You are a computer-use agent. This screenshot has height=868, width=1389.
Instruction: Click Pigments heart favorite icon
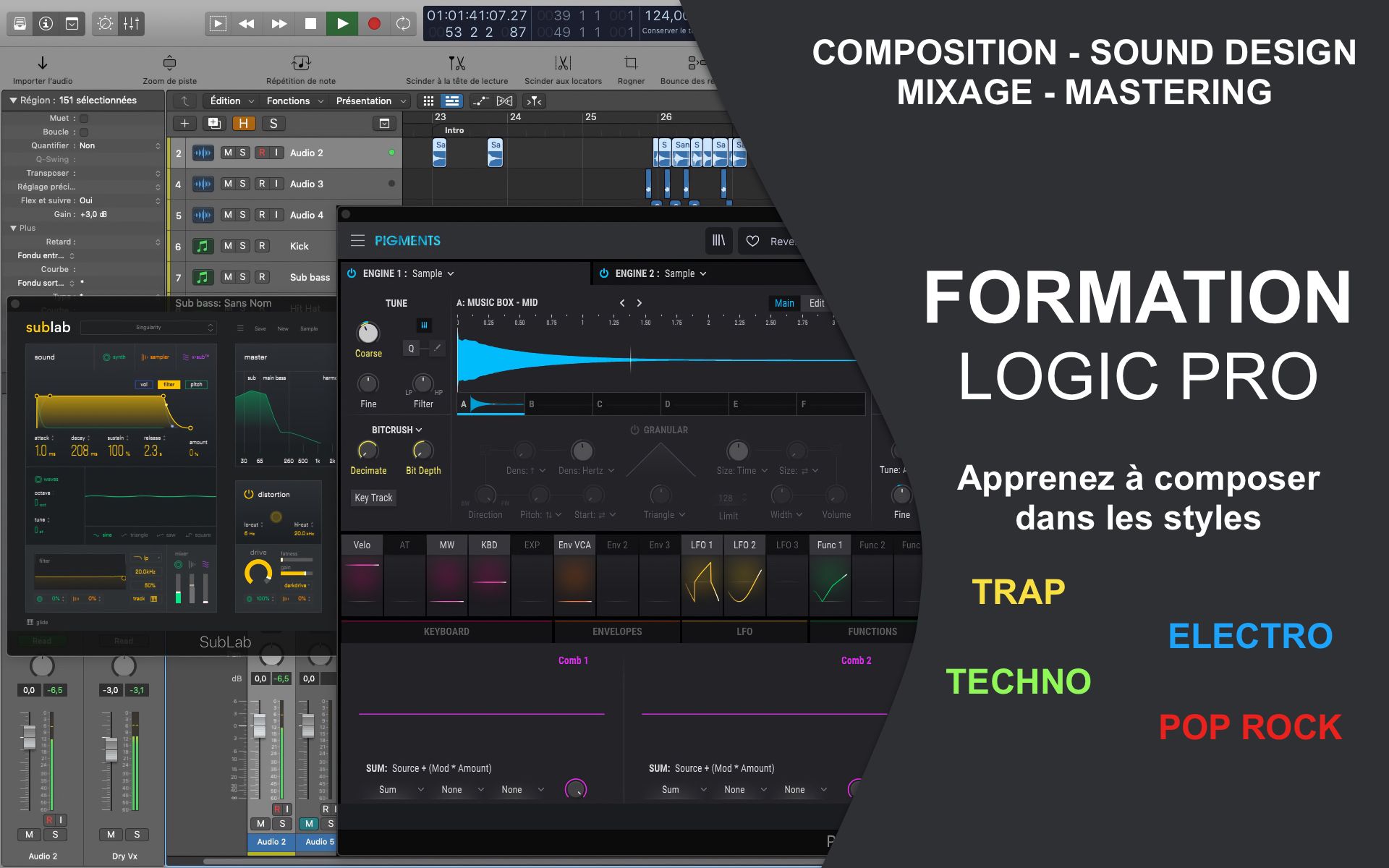[x=752, y=241]
